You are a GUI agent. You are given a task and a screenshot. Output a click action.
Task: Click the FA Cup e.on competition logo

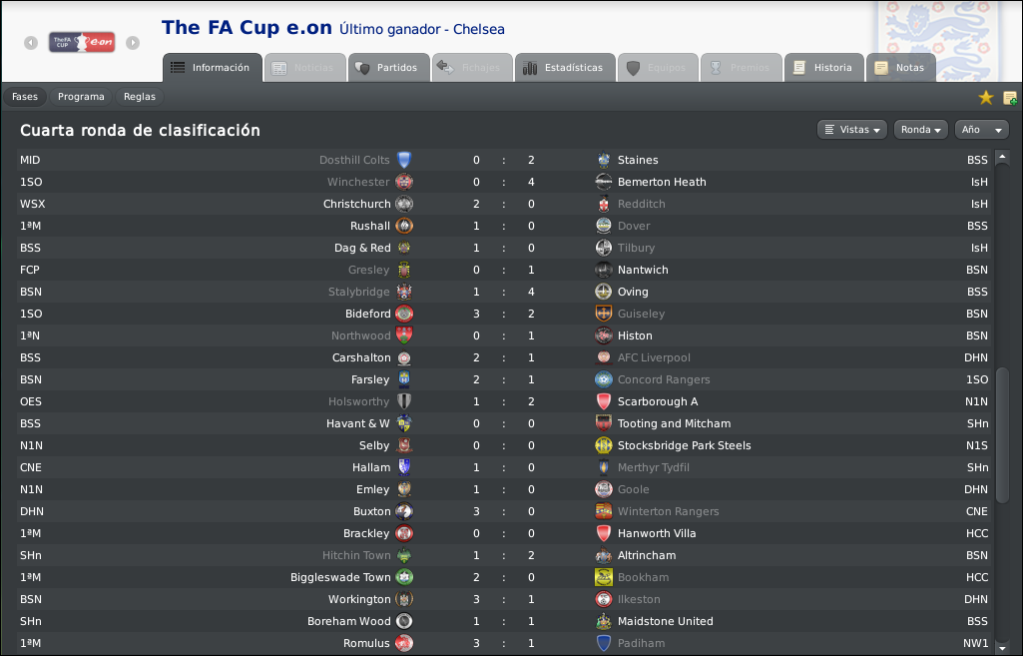[82, 42]
